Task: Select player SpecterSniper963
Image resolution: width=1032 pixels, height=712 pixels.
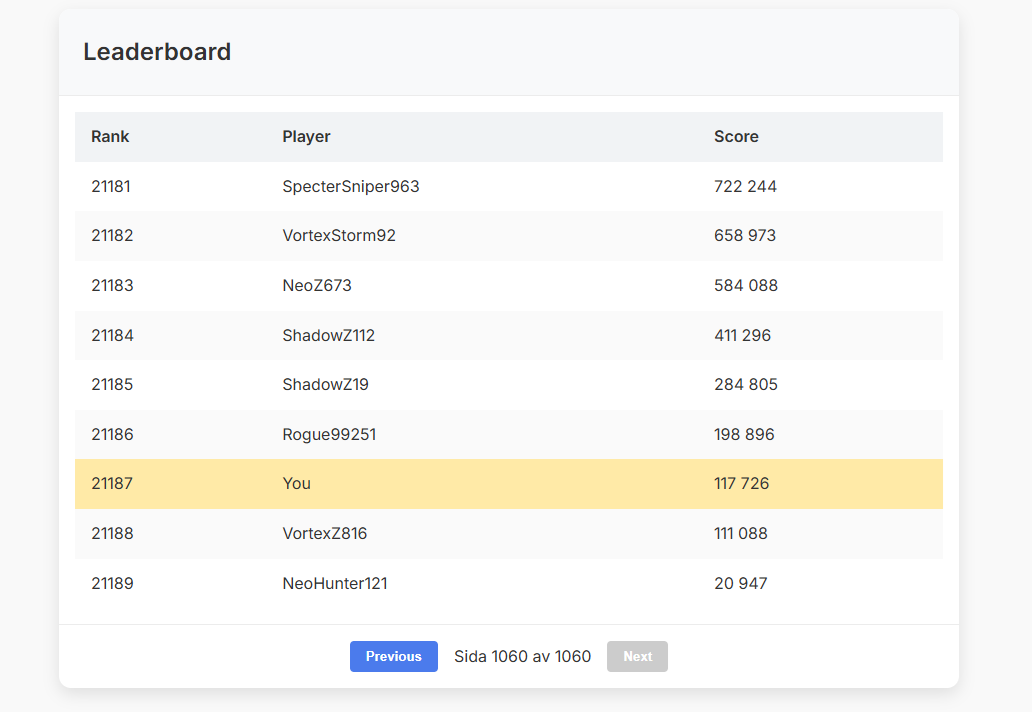Action: coord(351,186)
